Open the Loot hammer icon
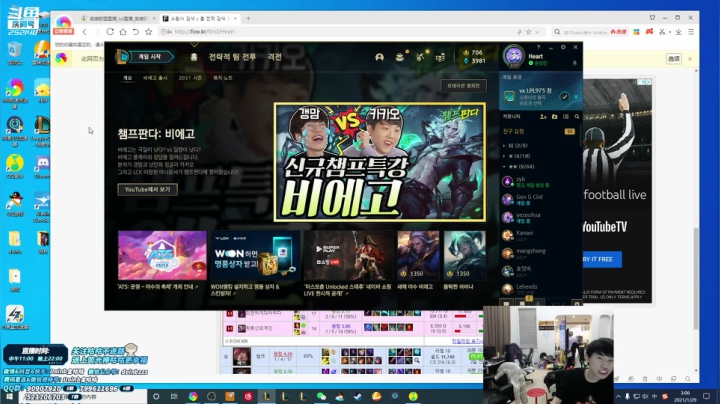Image resolution: width=720 pixels, height=404 pixels. (420, 57)
